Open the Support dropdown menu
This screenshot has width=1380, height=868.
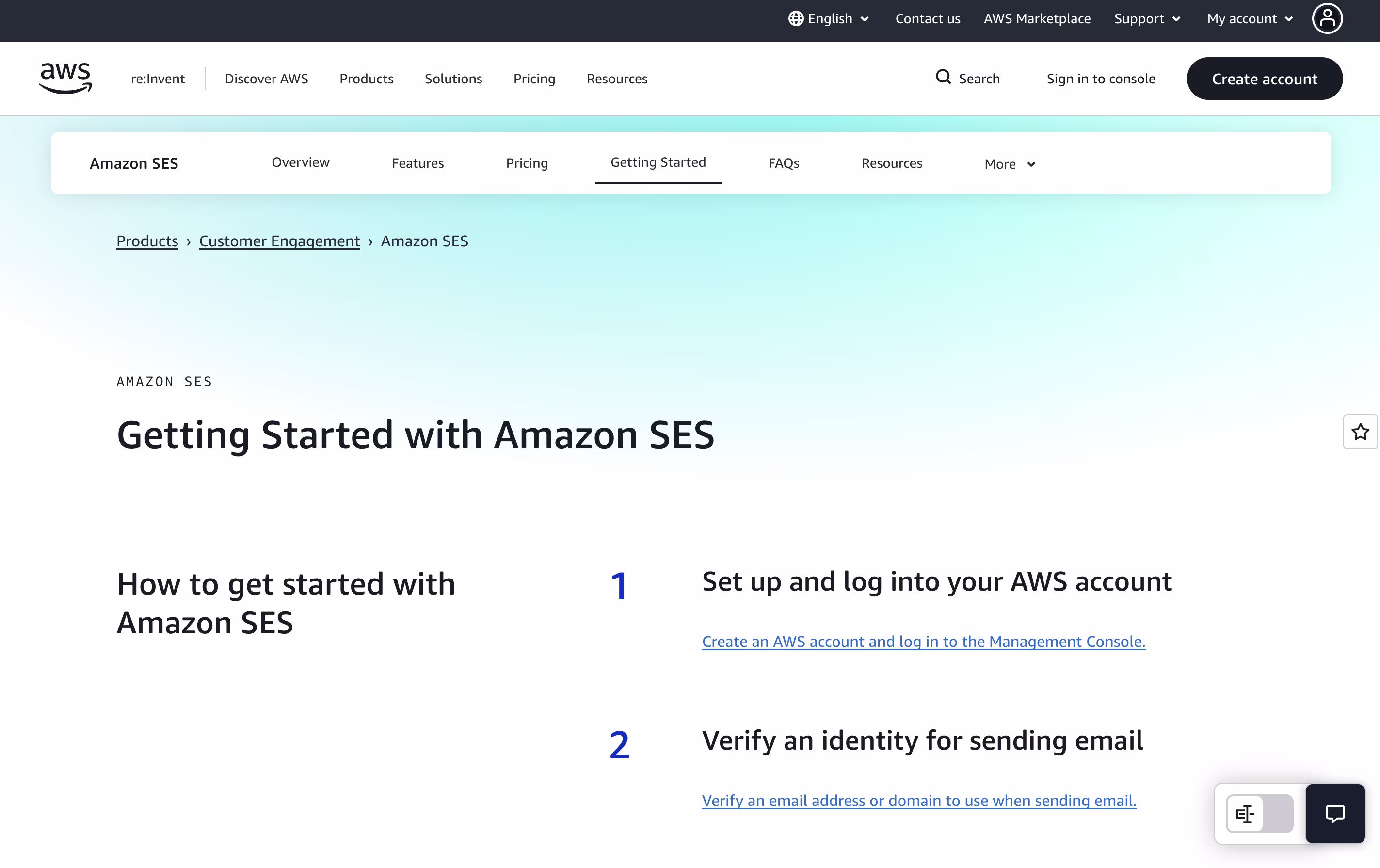point(1147,18)
